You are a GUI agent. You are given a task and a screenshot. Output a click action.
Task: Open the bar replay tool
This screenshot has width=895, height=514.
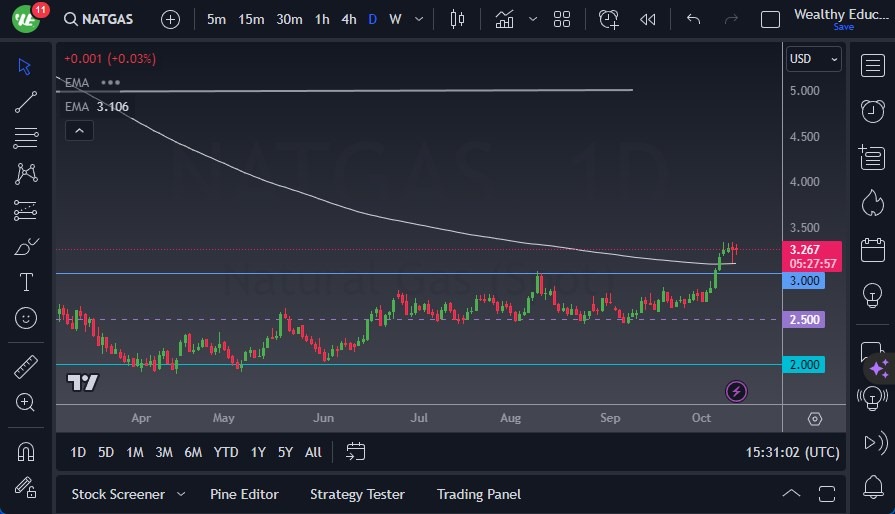click(648, 19)
